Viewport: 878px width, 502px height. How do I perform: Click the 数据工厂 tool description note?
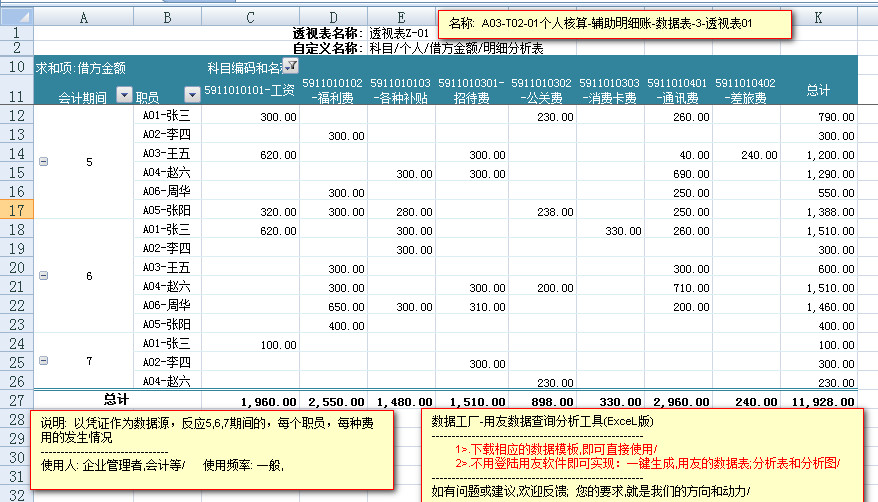coord(641,456)
